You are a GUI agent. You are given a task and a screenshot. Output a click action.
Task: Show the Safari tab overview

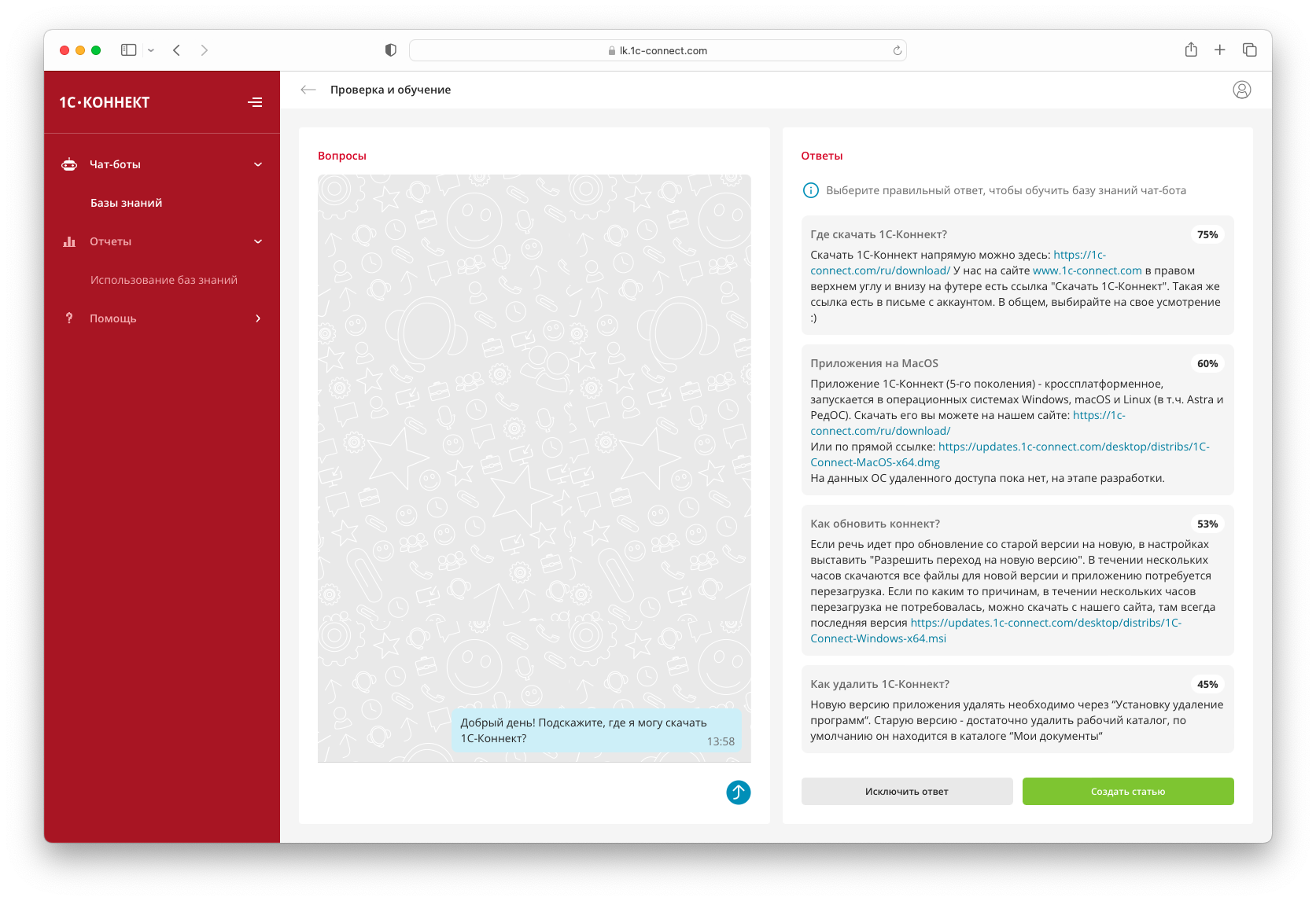pos(1249,50)
